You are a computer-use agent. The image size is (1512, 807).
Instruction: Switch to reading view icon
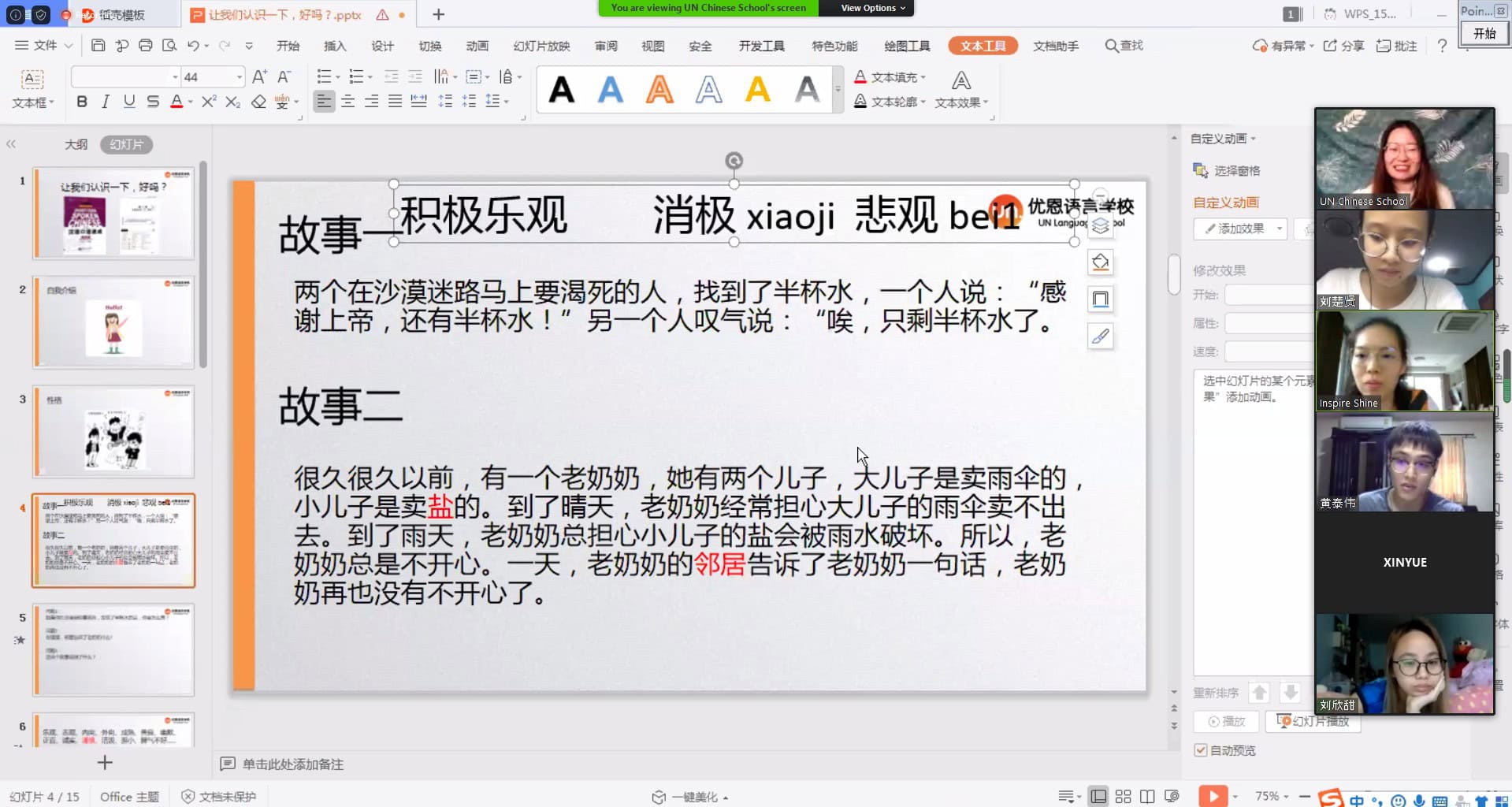1147,797
